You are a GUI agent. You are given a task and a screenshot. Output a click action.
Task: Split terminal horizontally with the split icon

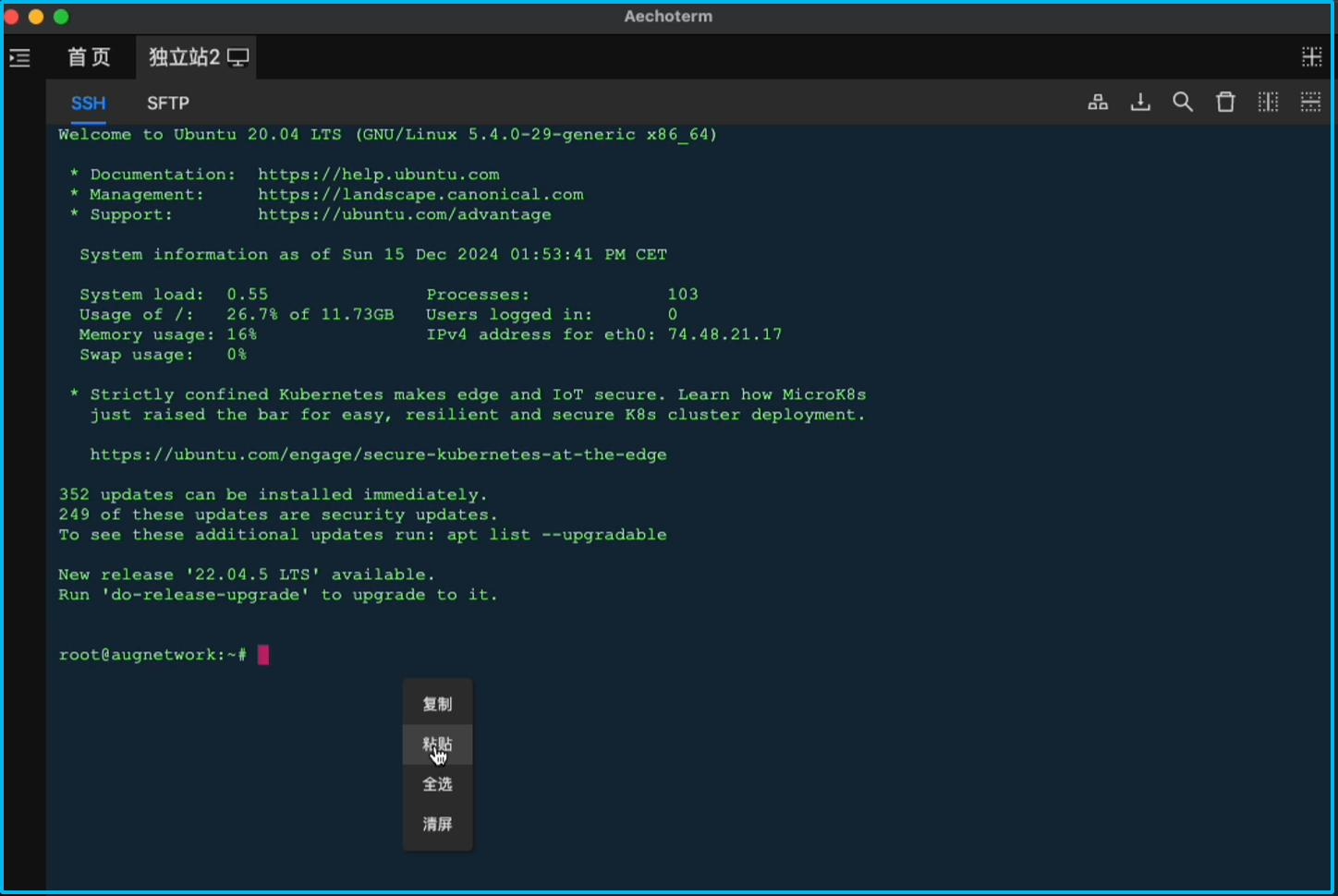[1310, 103]
